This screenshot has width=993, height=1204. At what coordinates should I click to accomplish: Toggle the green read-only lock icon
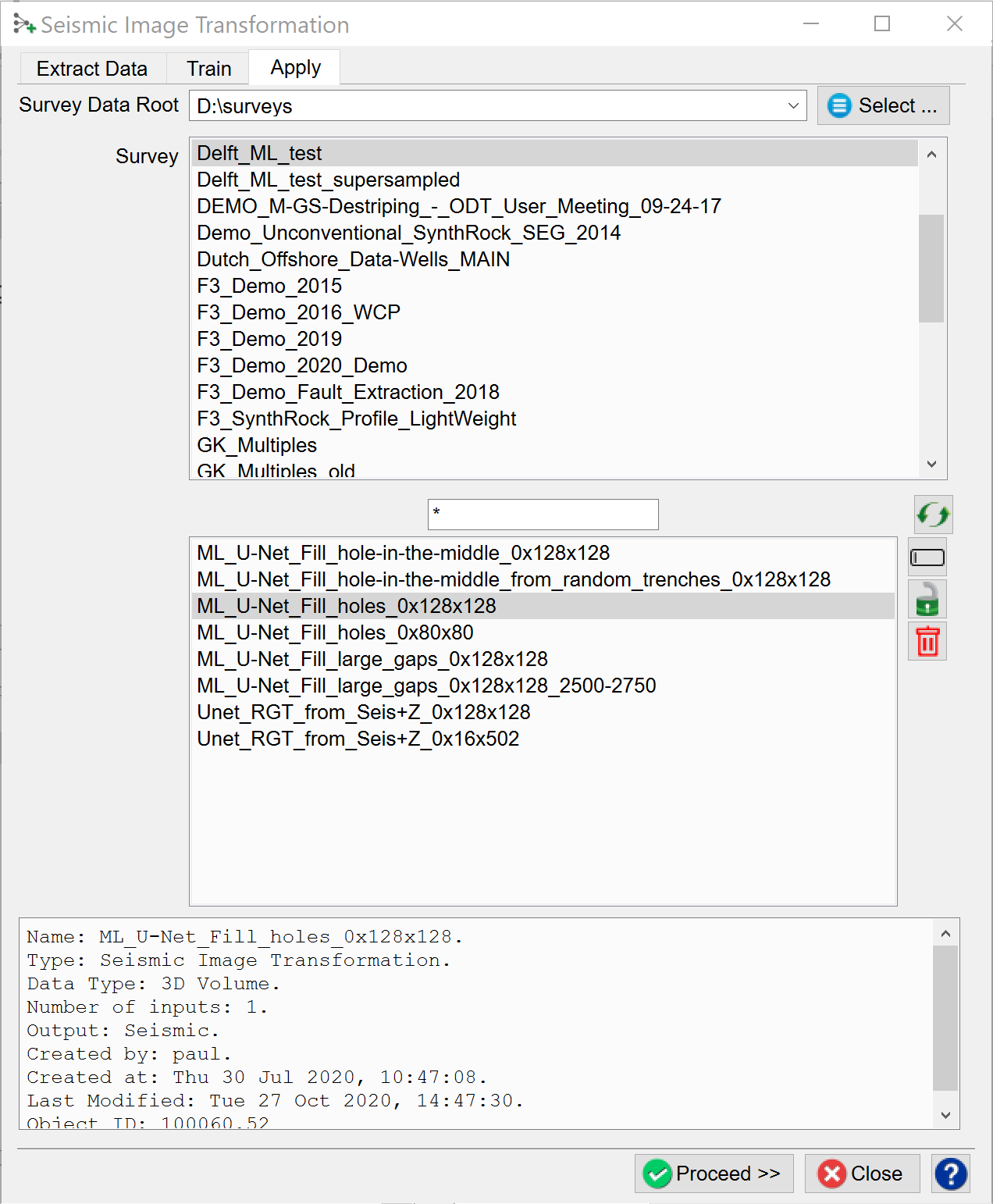tap(927, 600)
